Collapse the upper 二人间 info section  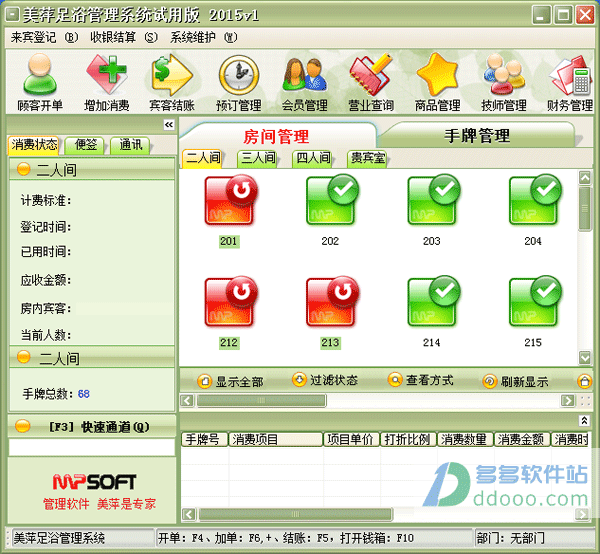[24, 169]
